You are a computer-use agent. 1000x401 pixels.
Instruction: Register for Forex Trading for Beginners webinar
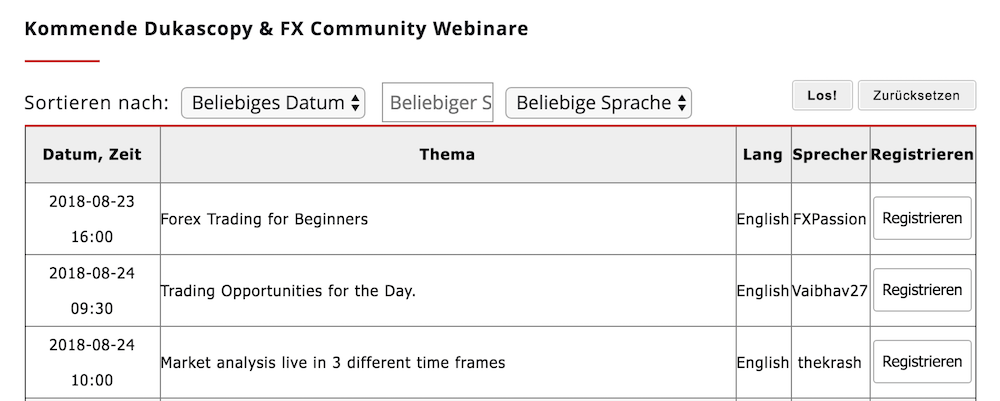pos(922,218)
